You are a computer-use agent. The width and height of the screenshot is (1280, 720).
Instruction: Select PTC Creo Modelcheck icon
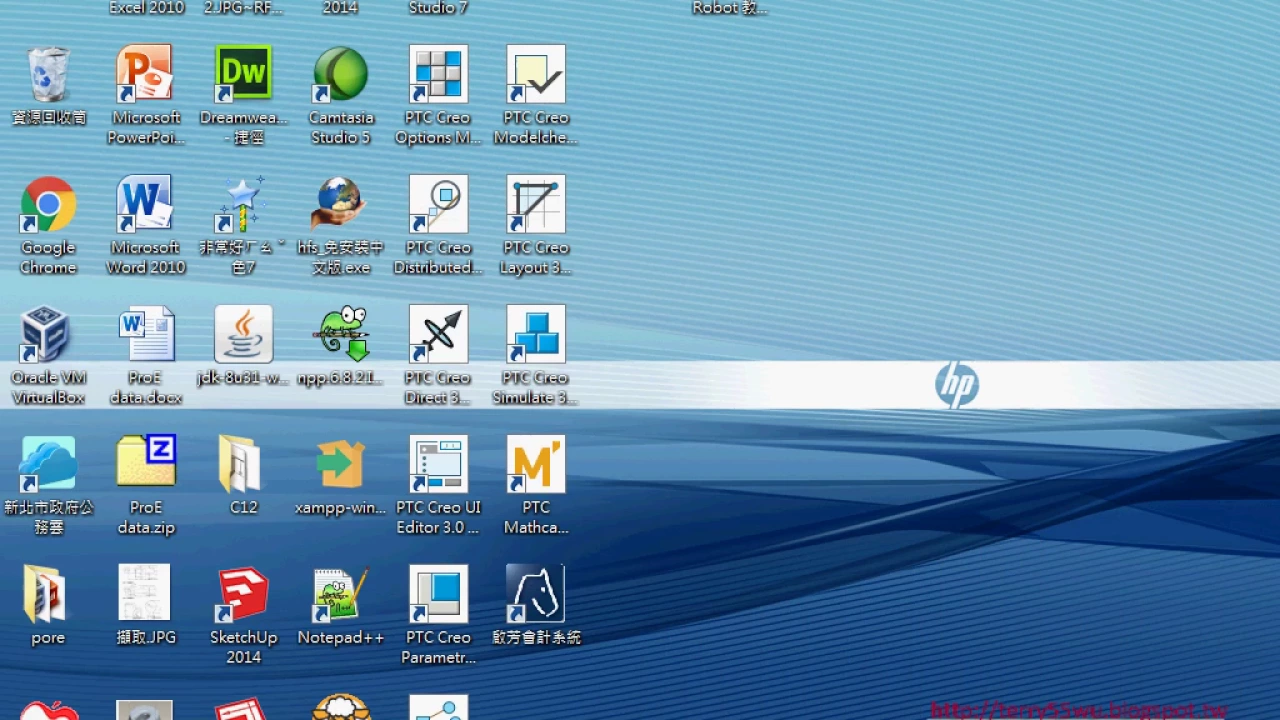tap(536, 74)
